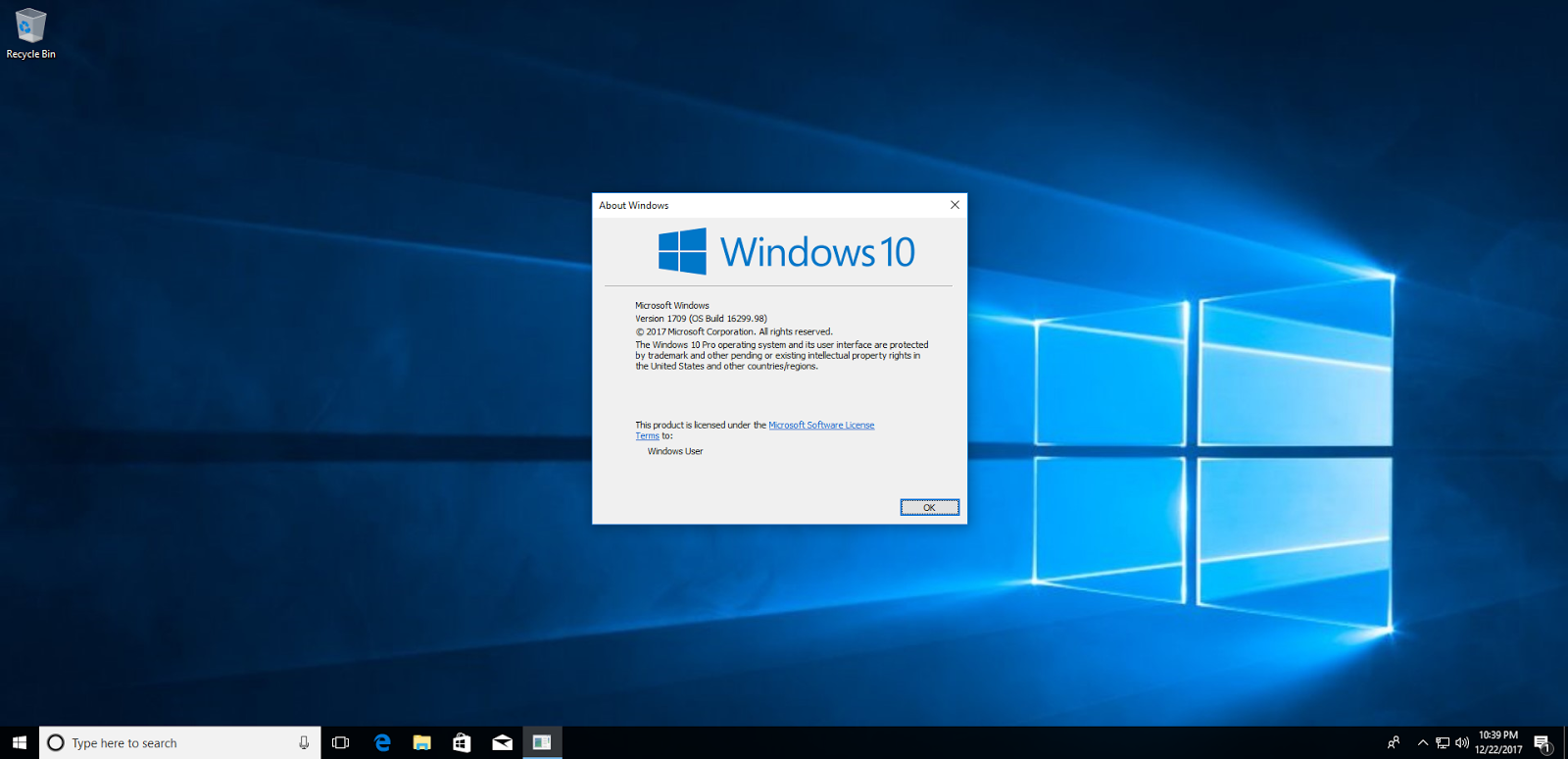
Task: Click the Cortana circle icon in search box
Action: [56, 742]
